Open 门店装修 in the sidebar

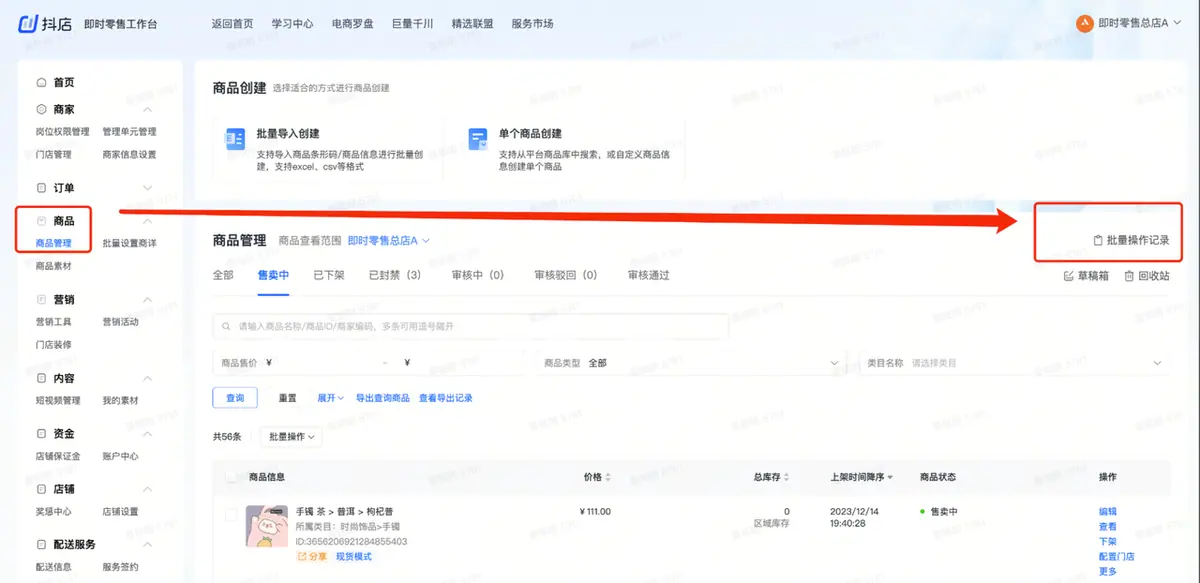click(x=54, y=345)
